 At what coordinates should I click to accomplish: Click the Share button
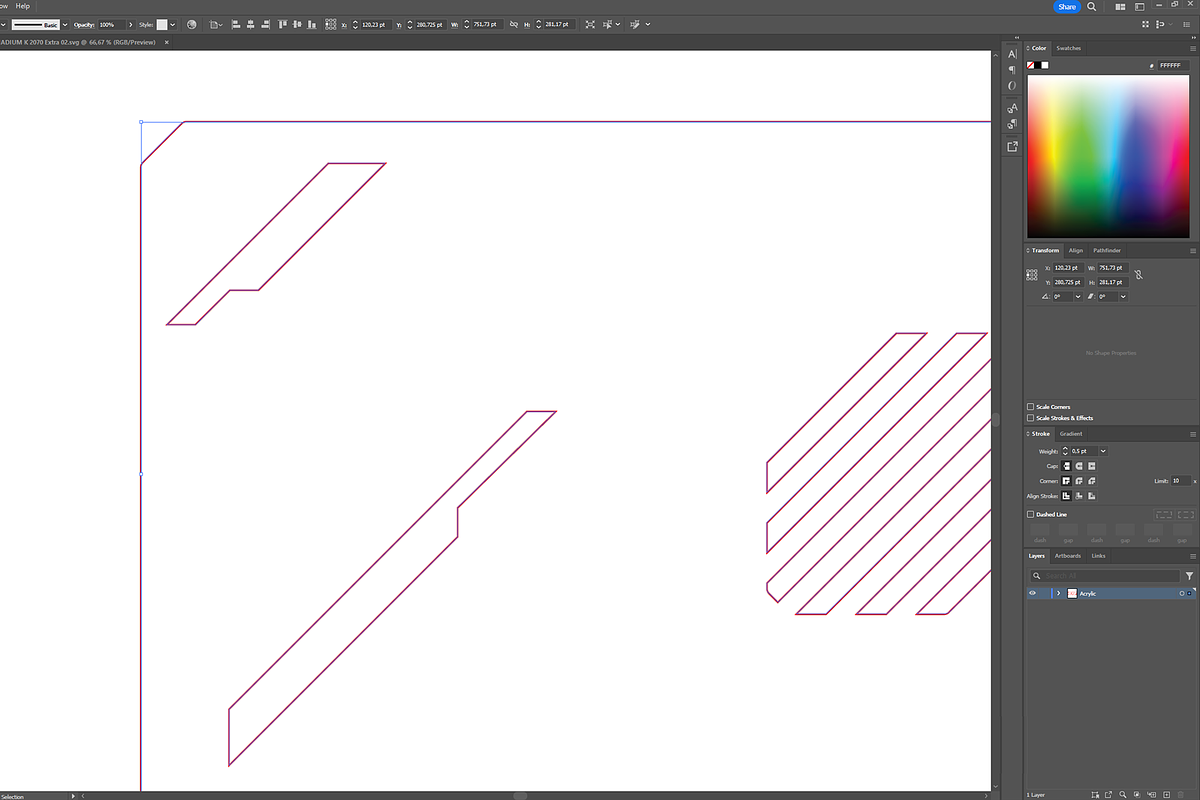1067,7
